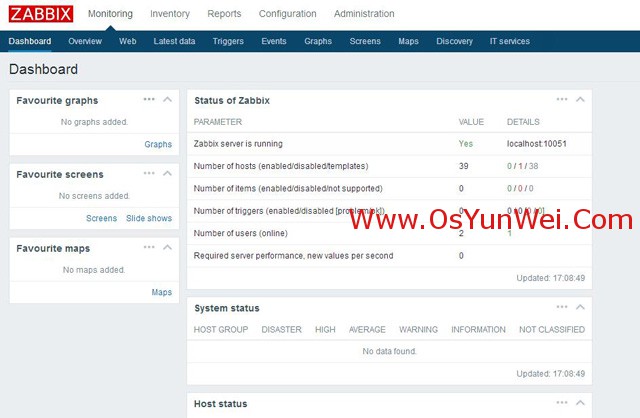The image size is (640, 418).
Task: Open Favourite graphs widget options menu
Action: tap(149, 99)
